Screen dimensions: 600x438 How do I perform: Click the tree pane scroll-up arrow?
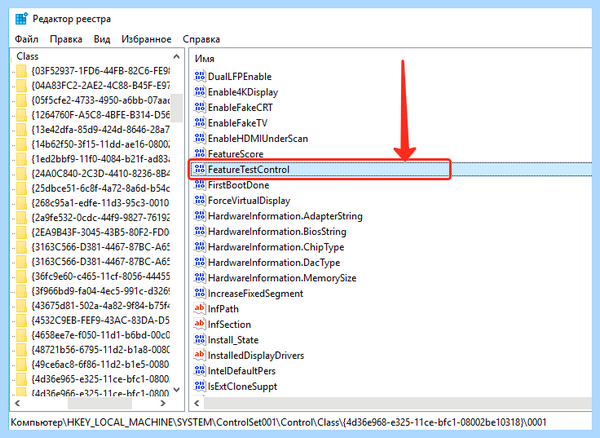click(176, 57)
